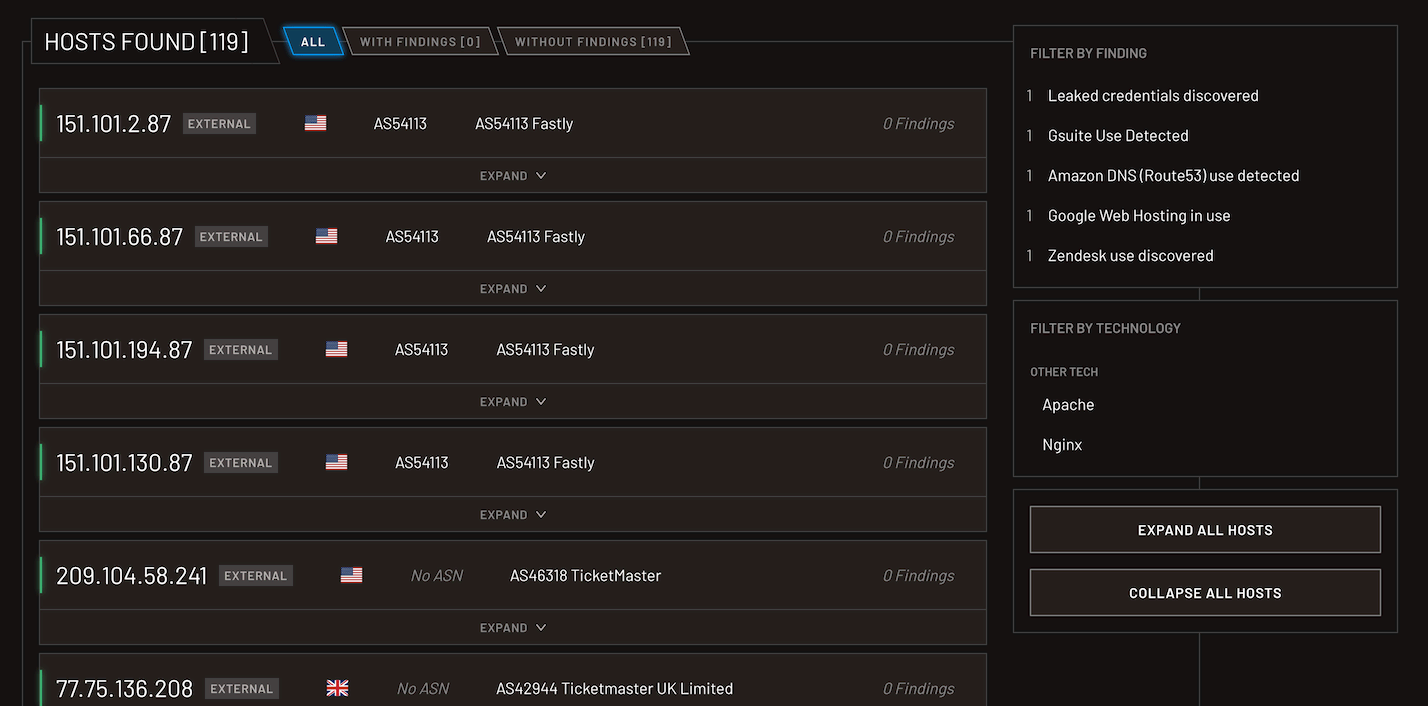Expand host 151.101.2.87 details
Screen dimensions: 1428x706
[512, 176]
